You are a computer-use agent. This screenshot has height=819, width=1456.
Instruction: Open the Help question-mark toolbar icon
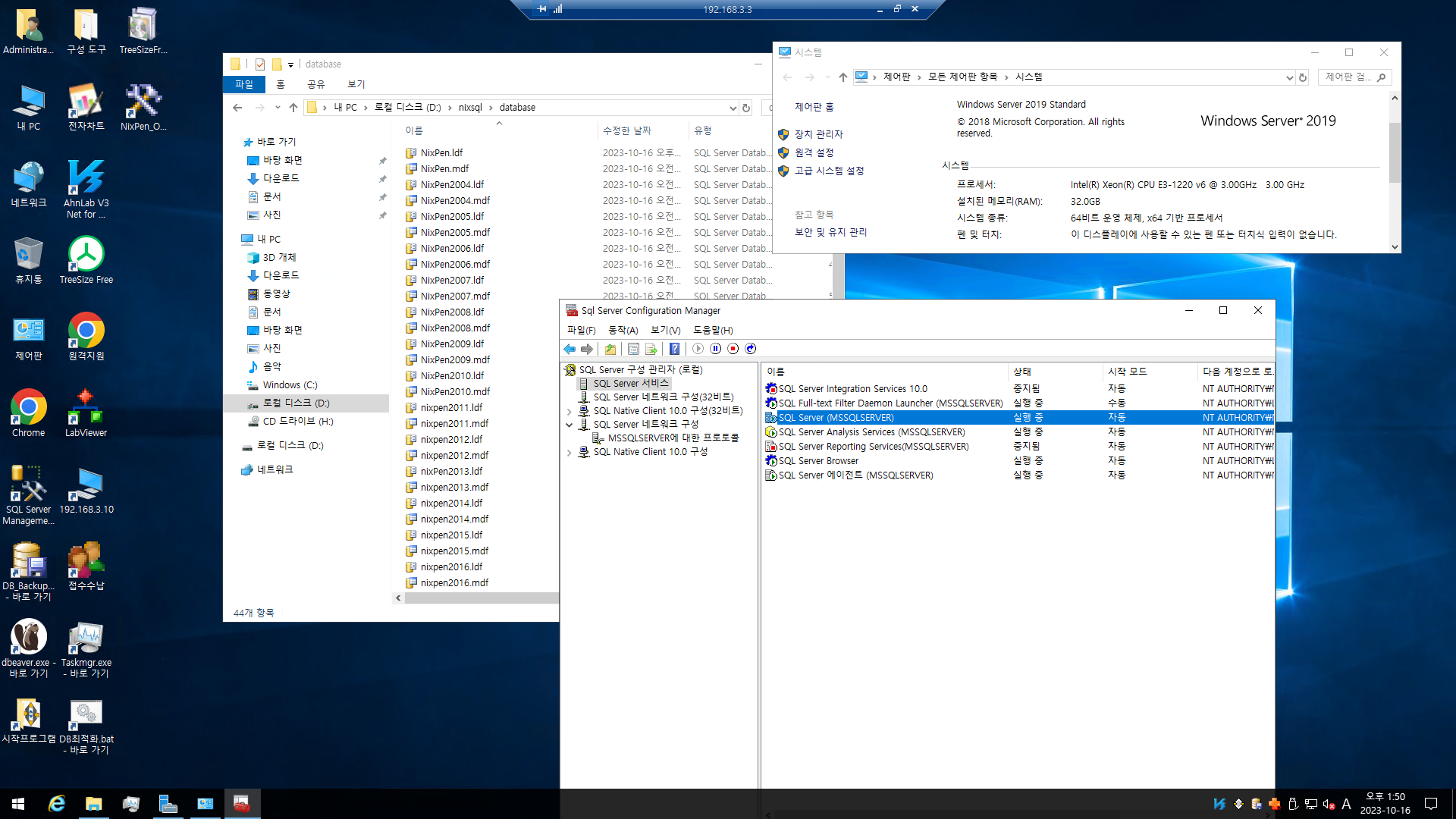click(x=674, y=349)
